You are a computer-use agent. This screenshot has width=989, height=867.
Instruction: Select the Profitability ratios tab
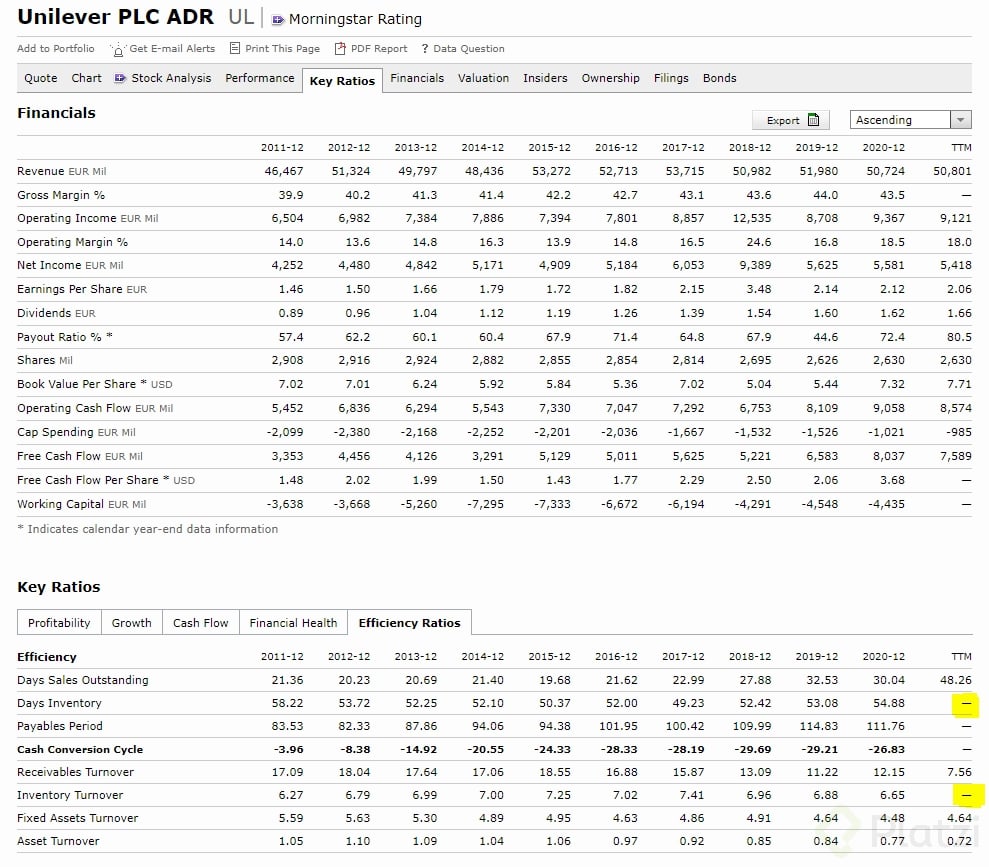59,622
